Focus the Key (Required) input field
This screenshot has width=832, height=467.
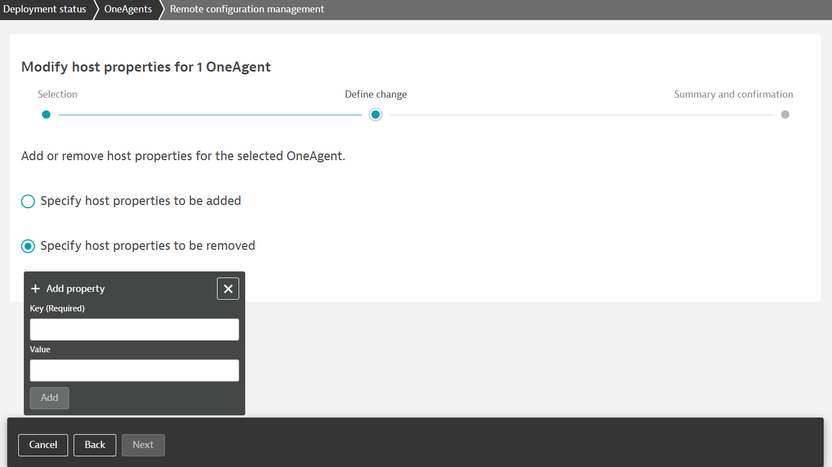coord(134,330)
